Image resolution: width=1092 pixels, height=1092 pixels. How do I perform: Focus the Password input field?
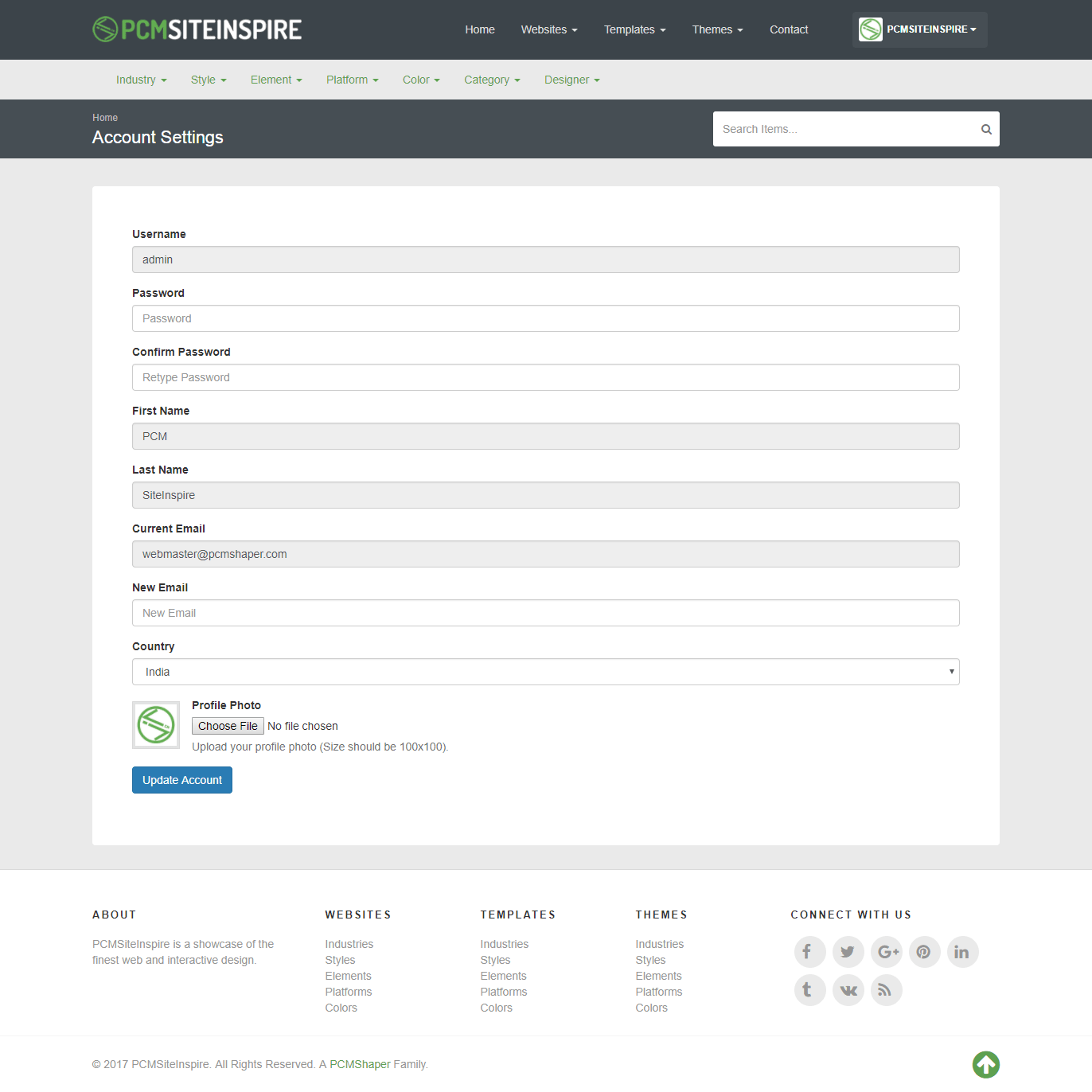click(x=546, y=318)
